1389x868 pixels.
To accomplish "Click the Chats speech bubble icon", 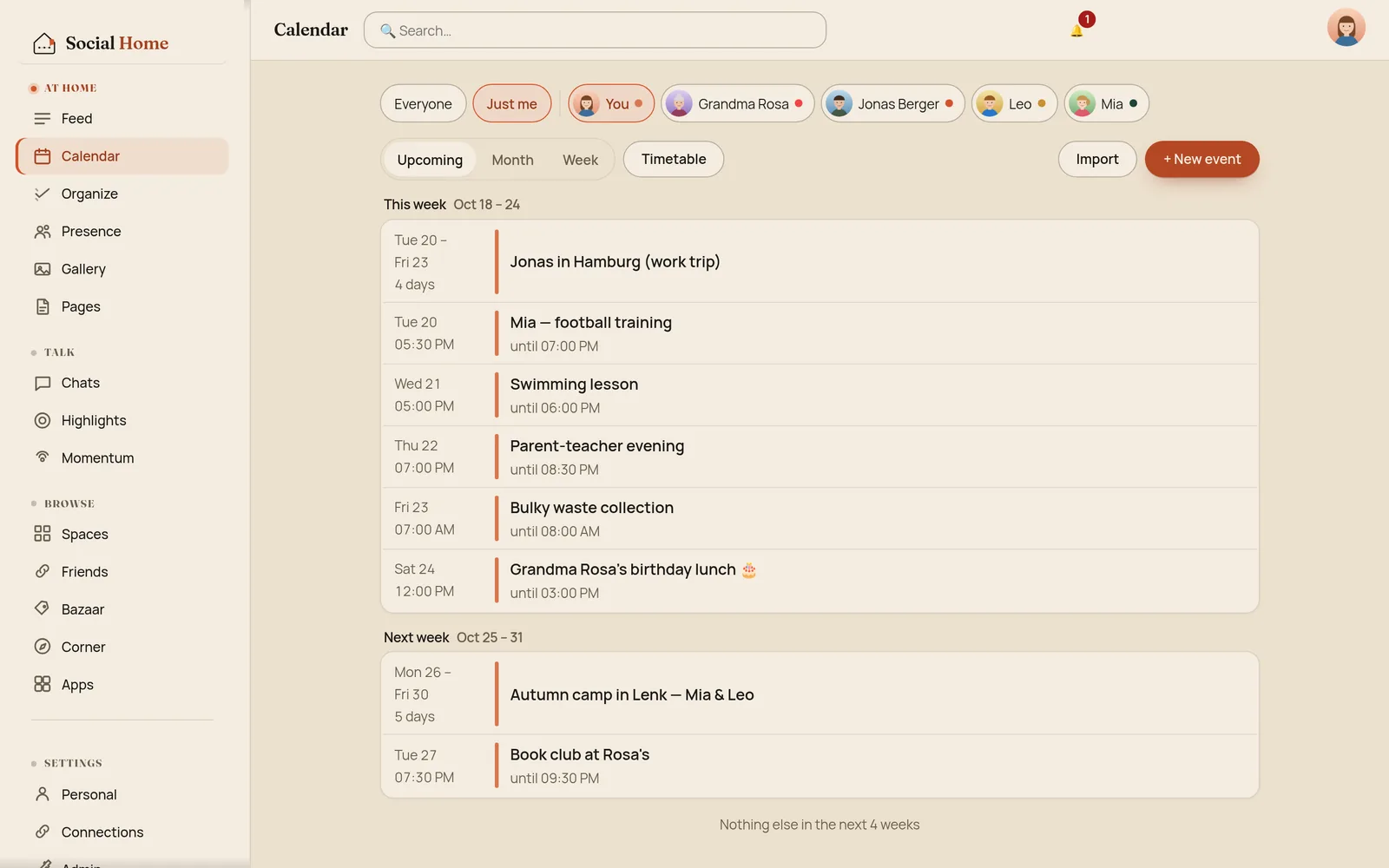I will 43,383.
